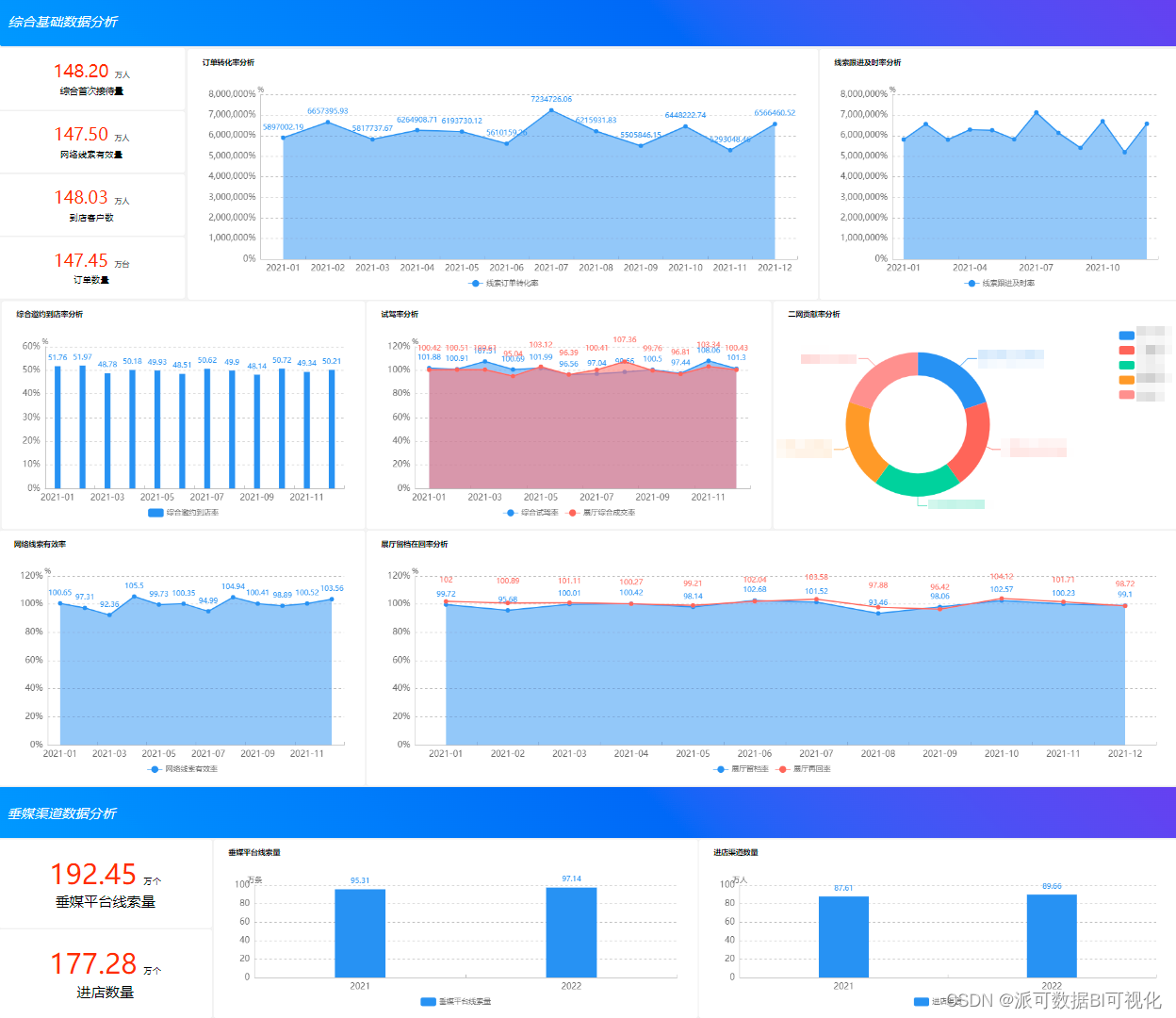Select the orange donut legend swatch
This screenshot has height=1018, width=1176.
point(1126,380)
